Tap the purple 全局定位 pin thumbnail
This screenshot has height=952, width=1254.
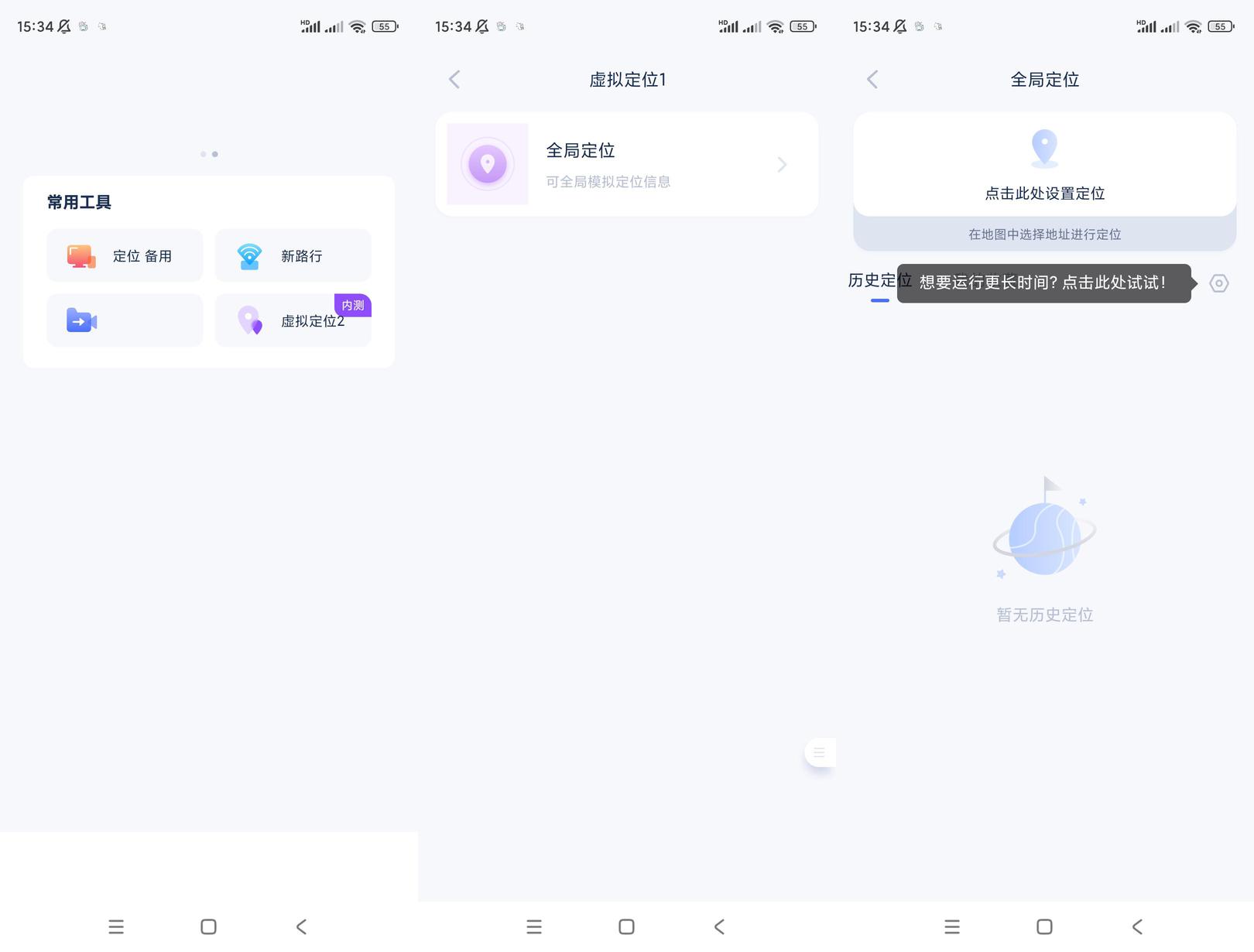pos(488,164)
